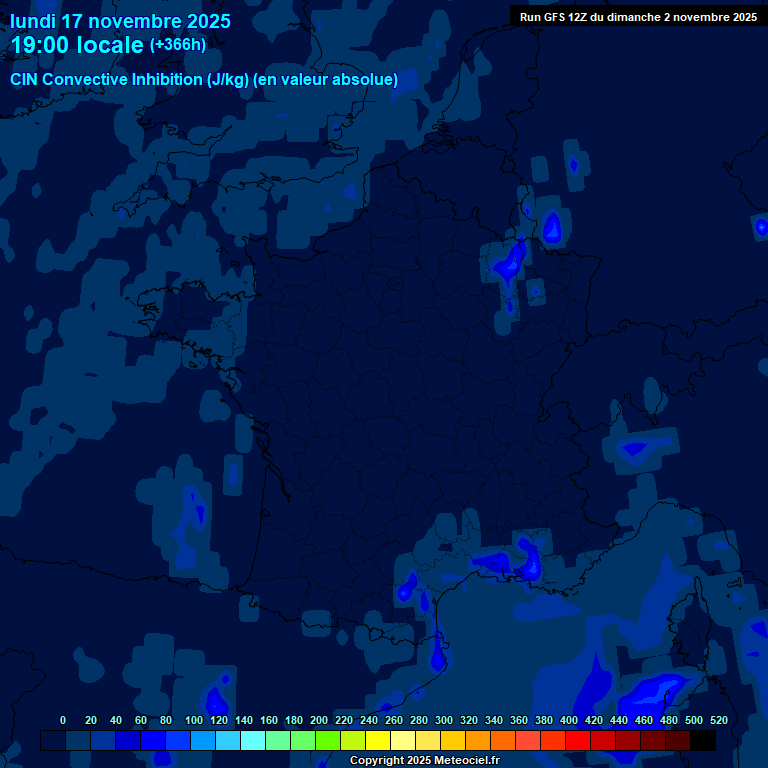The image size is (768, 768).
Task: Select the legend swatch between 20 and 40
Action: pyautogui.click(x=103, y=741)
